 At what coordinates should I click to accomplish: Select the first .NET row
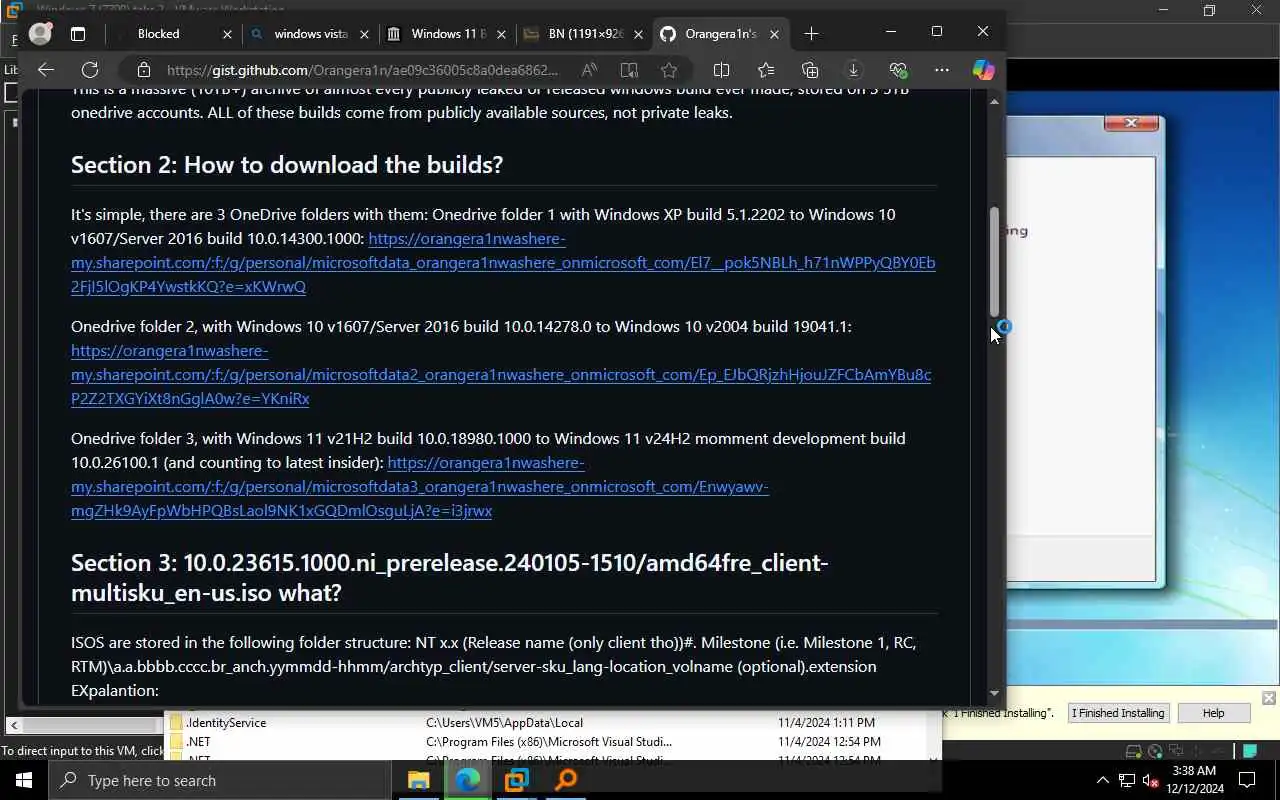coord(553,742)
